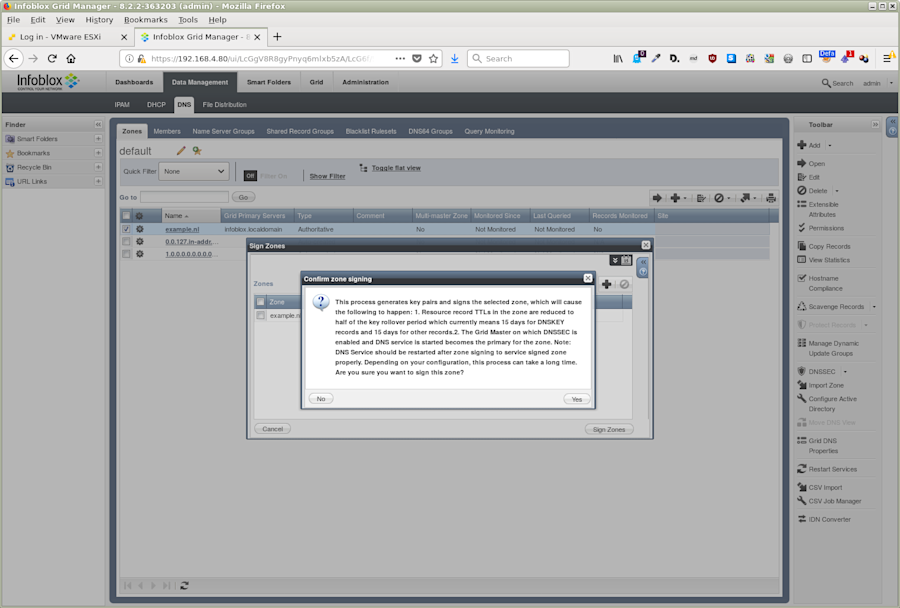Toggle the select-all checkbox in zones table header
900x608 pixels.
tap(126, 216)
